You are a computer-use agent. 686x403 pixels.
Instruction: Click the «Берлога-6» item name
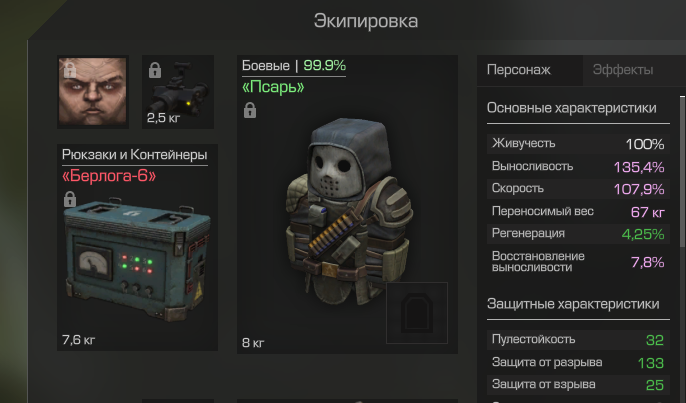click(x=109, y=176)
